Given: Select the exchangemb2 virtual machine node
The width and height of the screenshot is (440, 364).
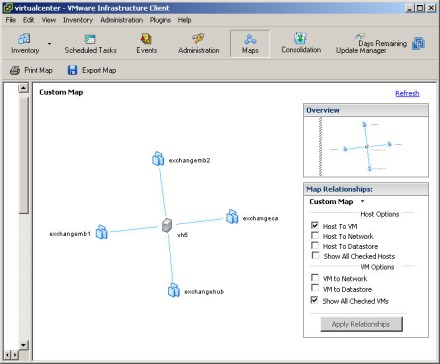Looking at the screenshot, I should pos(158,159).
